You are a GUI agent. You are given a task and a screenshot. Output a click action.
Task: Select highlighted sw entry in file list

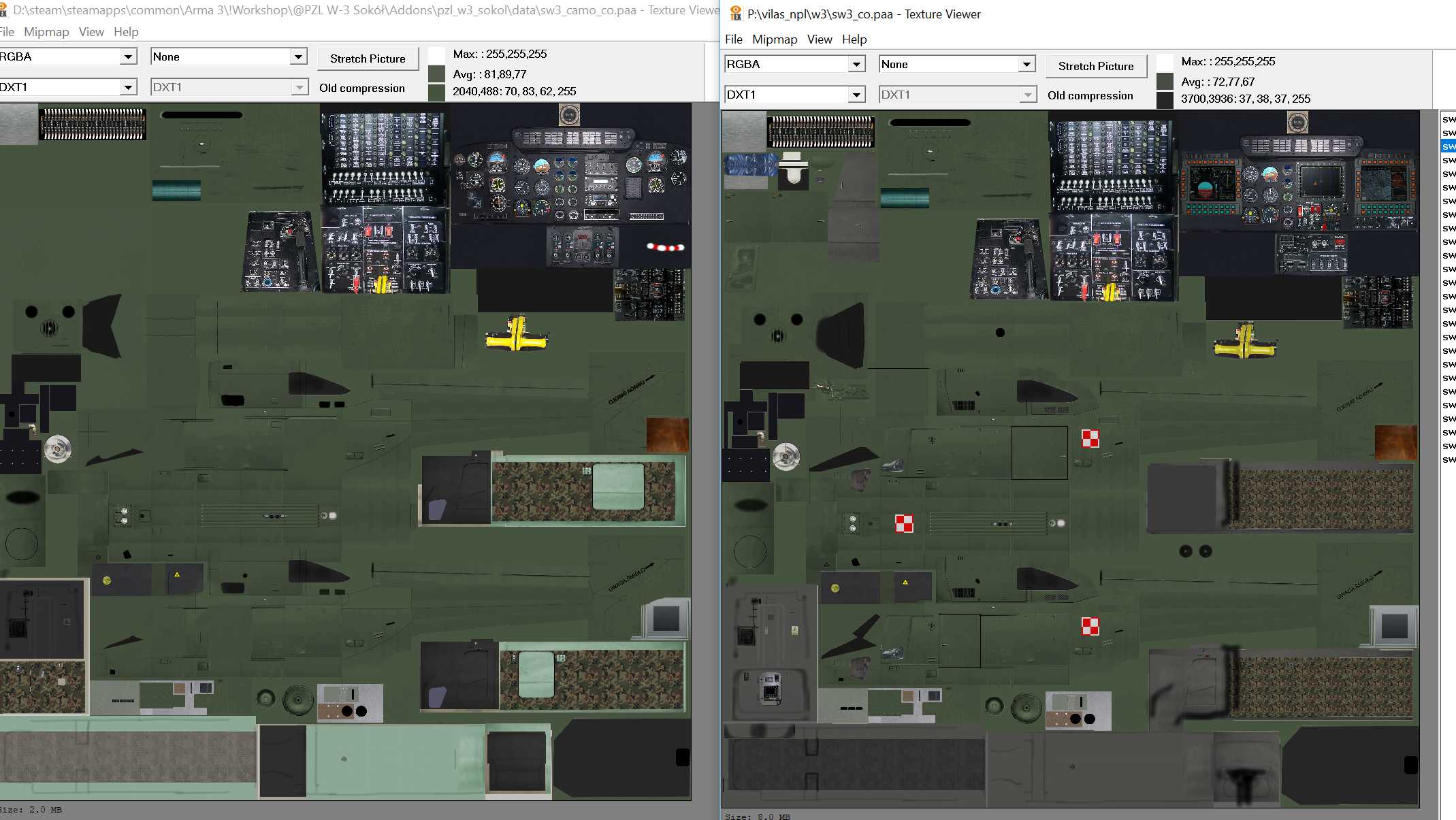[x=1449, y=146]
